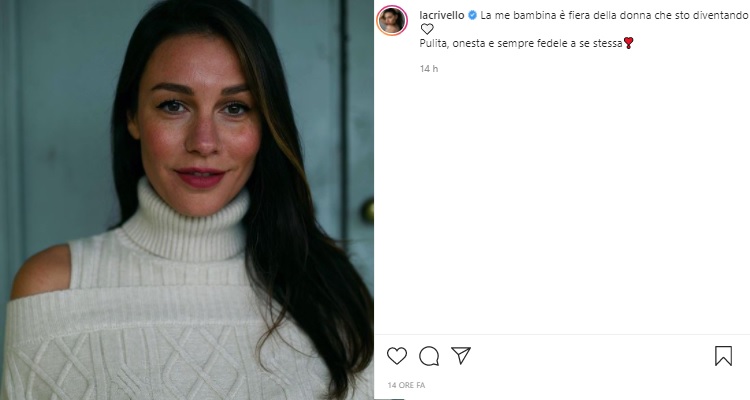Open comments via speech bubble icon
Screen dimensions: 750x400
click(429, 356)
